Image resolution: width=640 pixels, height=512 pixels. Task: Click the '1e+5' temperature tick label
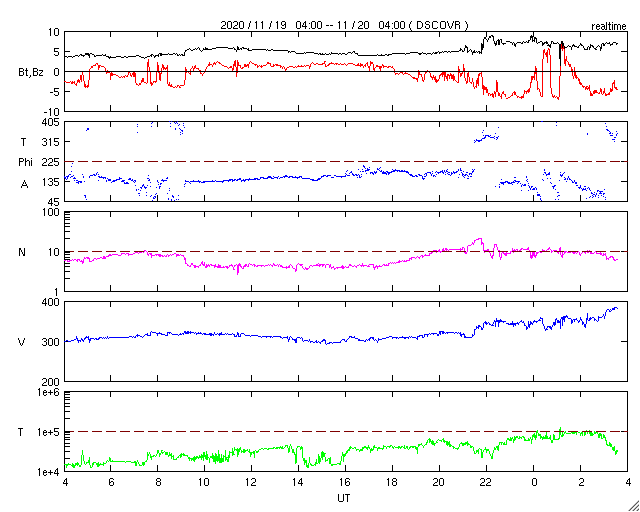tap(49, 432)
